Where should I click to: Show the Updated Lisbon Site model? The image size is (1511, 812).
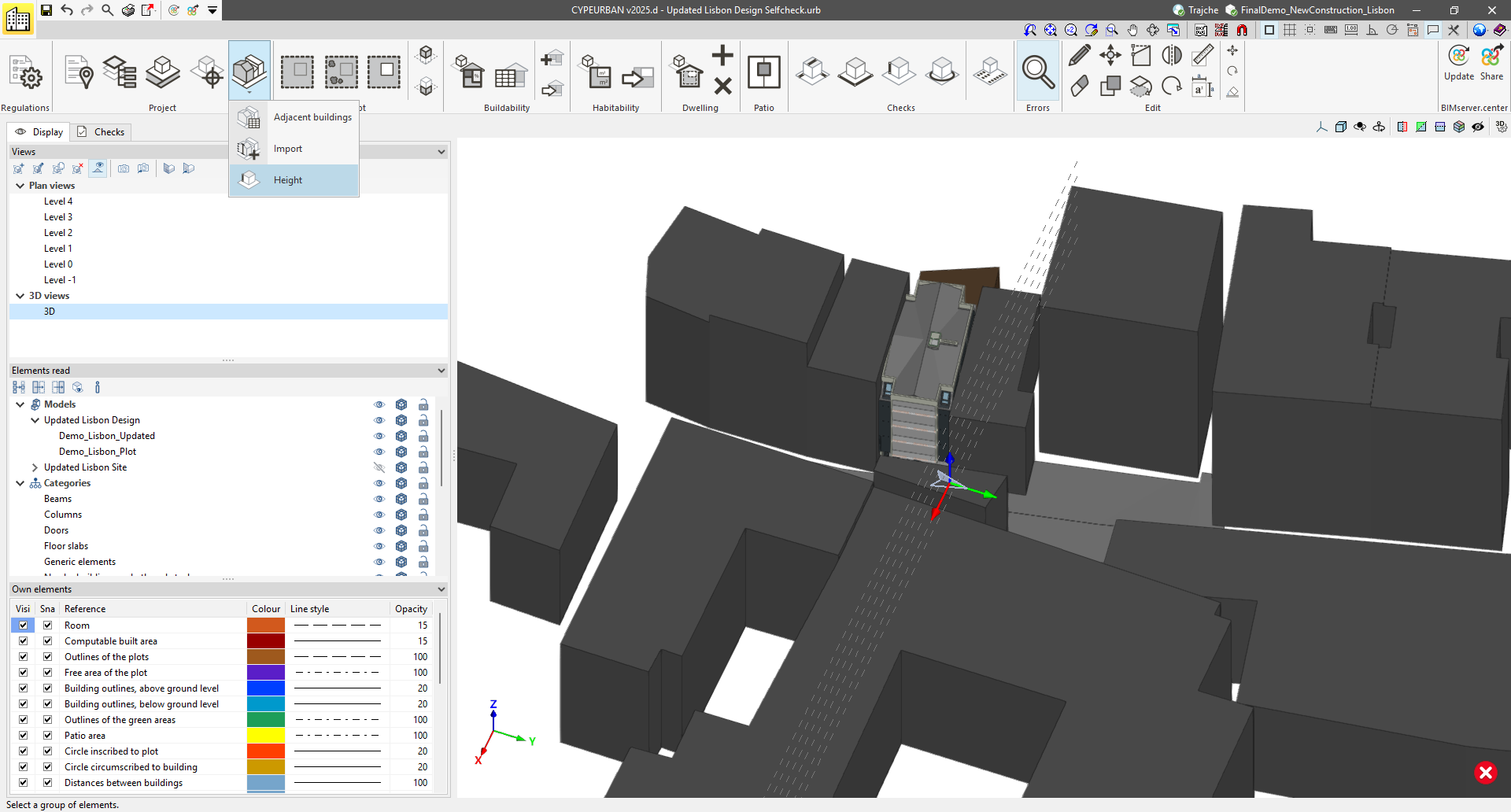(x=379, y=467)
